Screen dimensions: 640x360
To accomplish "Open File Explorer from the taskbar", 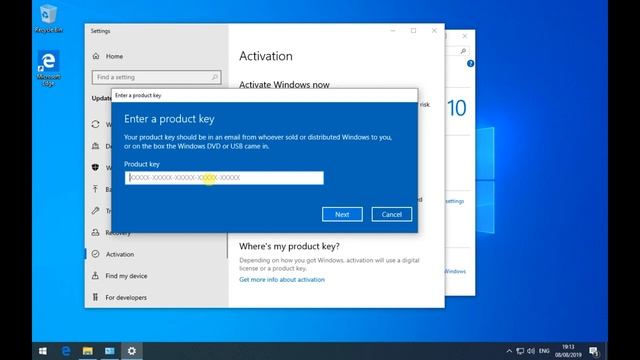I will [x=88, y=351].
